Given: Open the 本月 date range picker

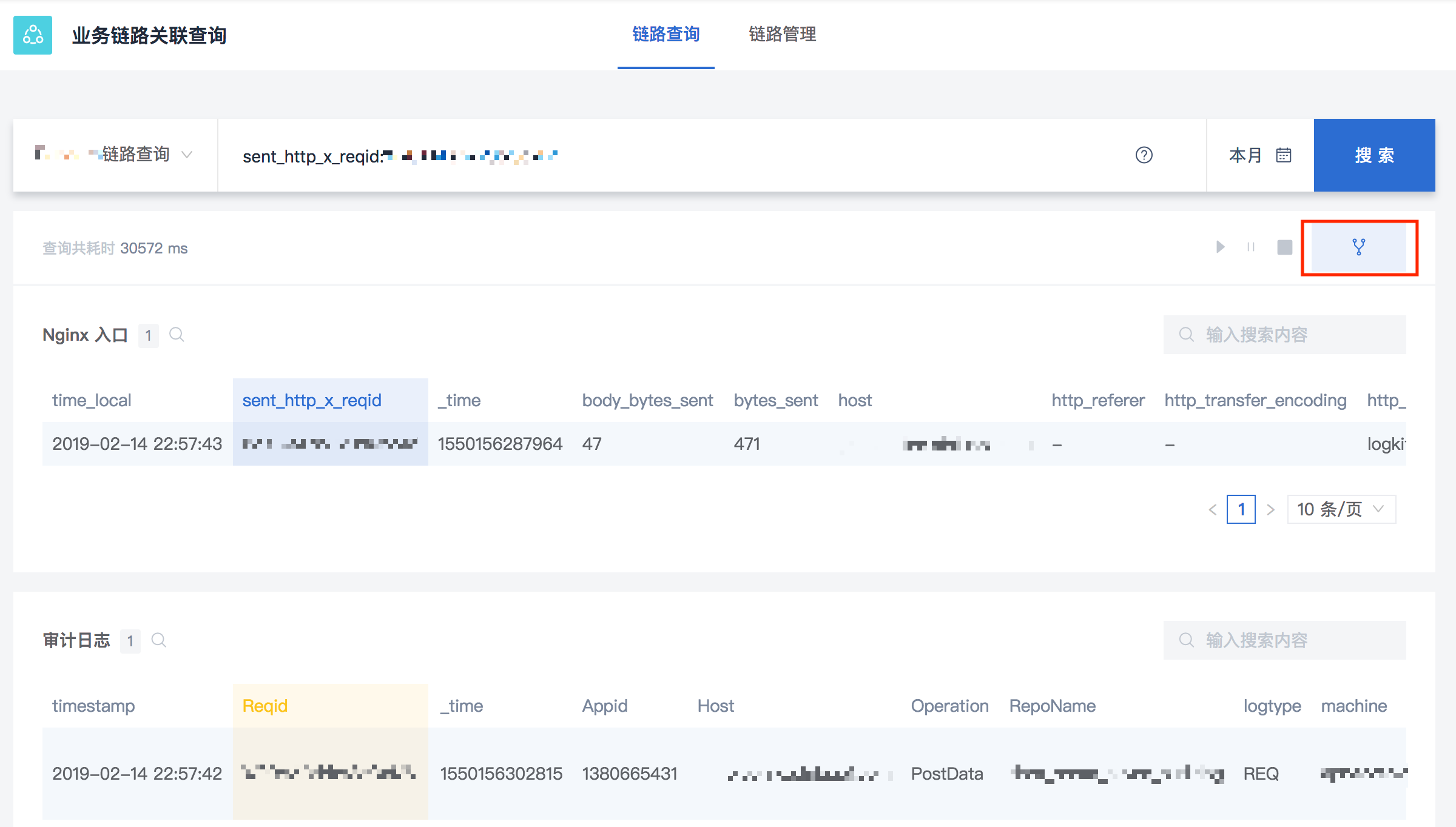Looking at the screenshot, I should (x=1260, y=155).
